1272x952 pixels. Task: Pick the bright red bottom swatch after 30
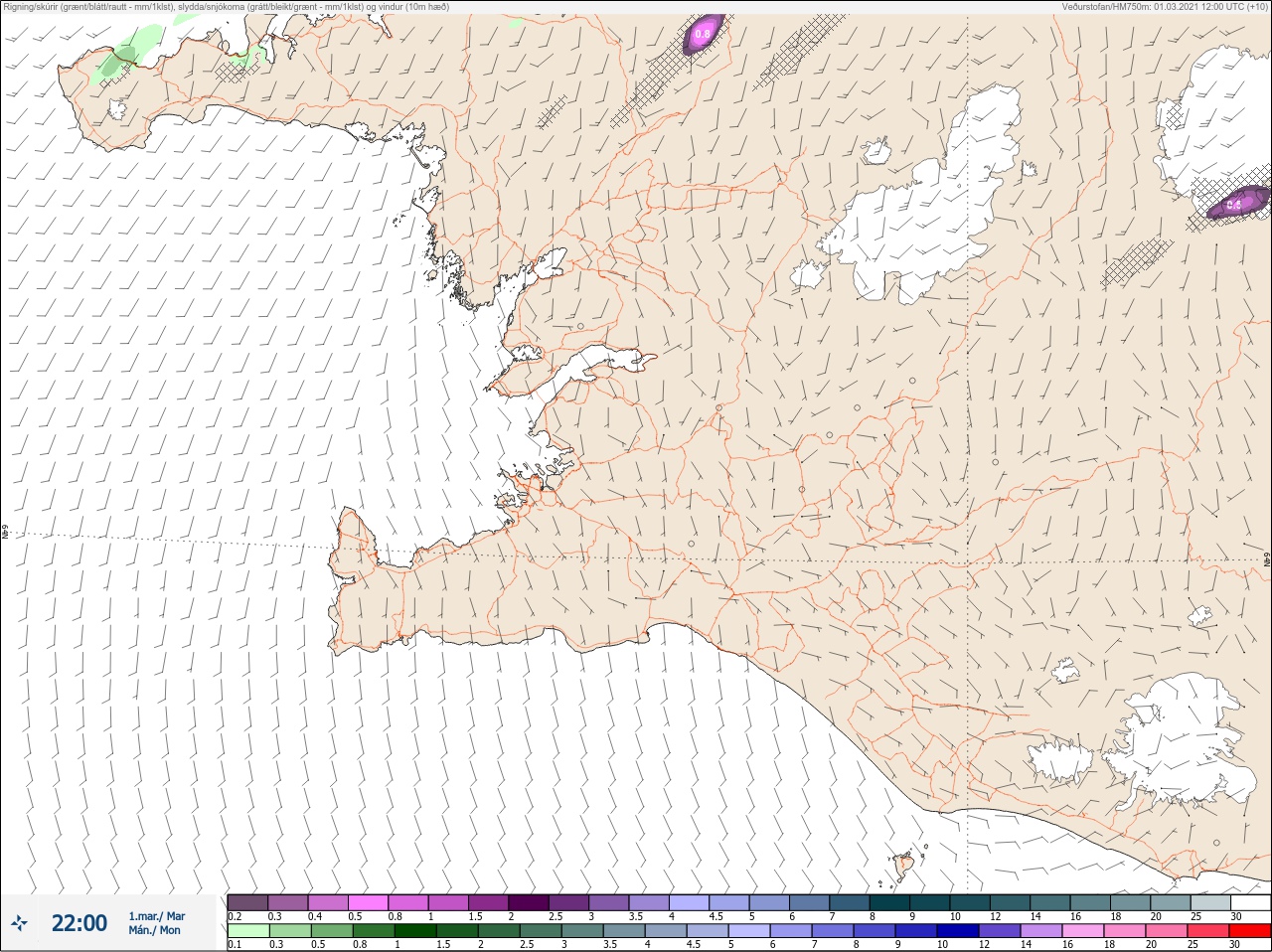(1250, 931)
